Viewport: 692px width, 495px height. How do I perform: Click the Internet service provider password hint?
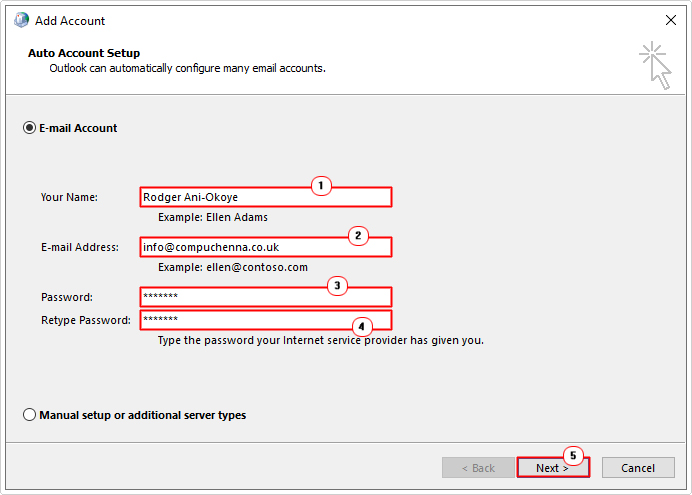(x=321, y=341)
